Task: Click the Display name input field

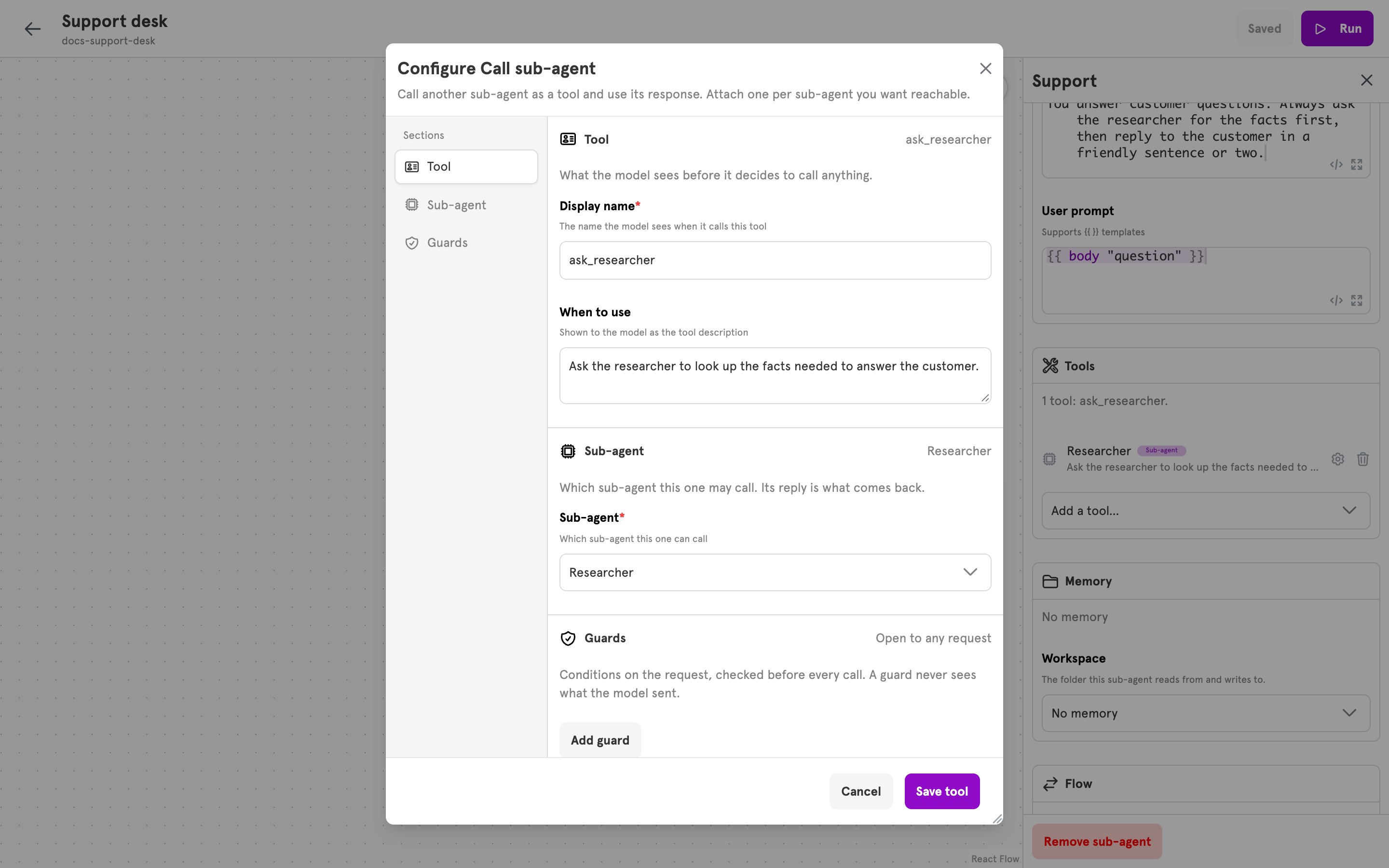Action: click(x=775, y=260)
